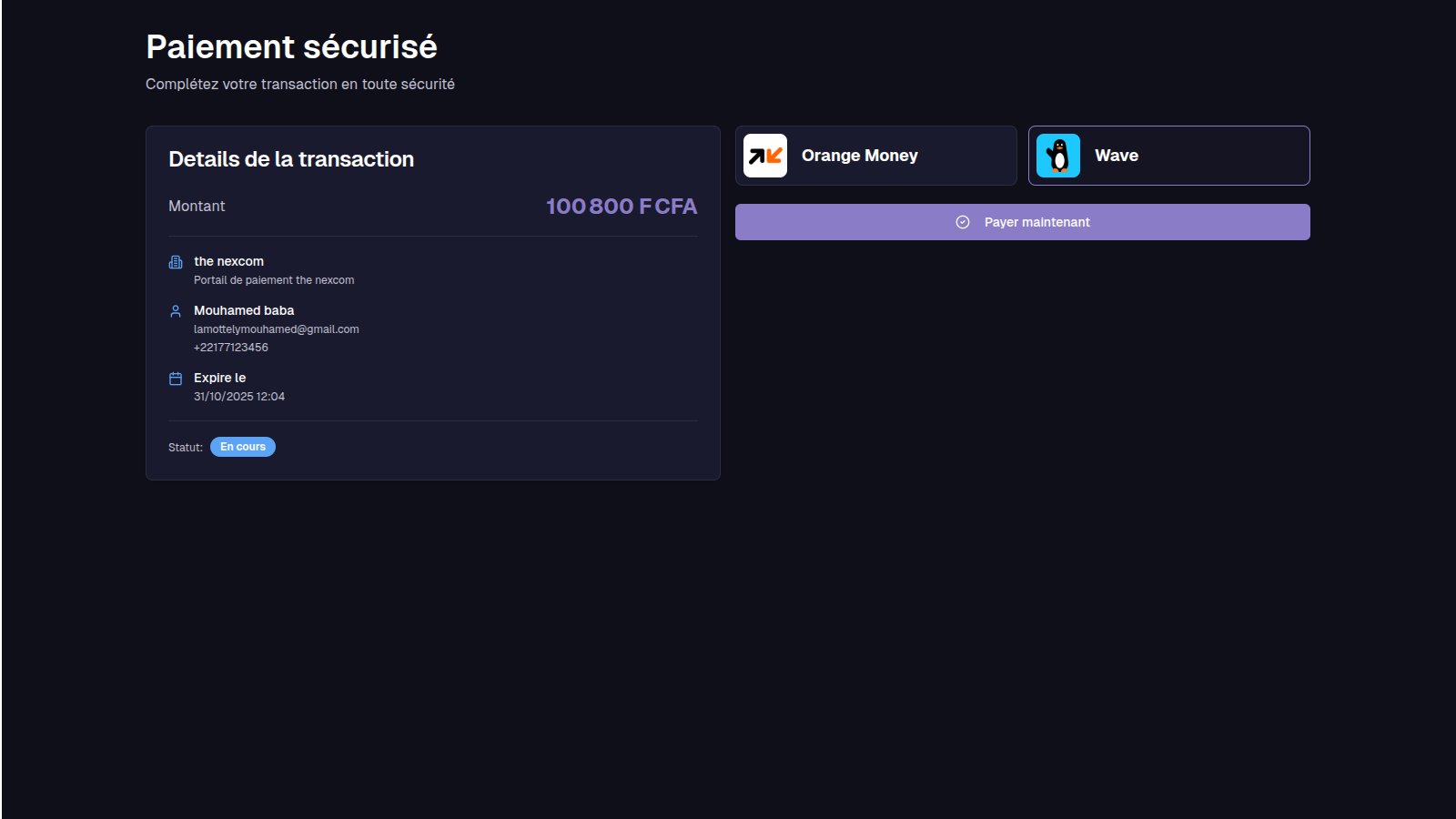Image resolution: width=1456 pixels, height=819 pixels.
Task: Choose the Wave payment method label
Action: point(1116,156)
